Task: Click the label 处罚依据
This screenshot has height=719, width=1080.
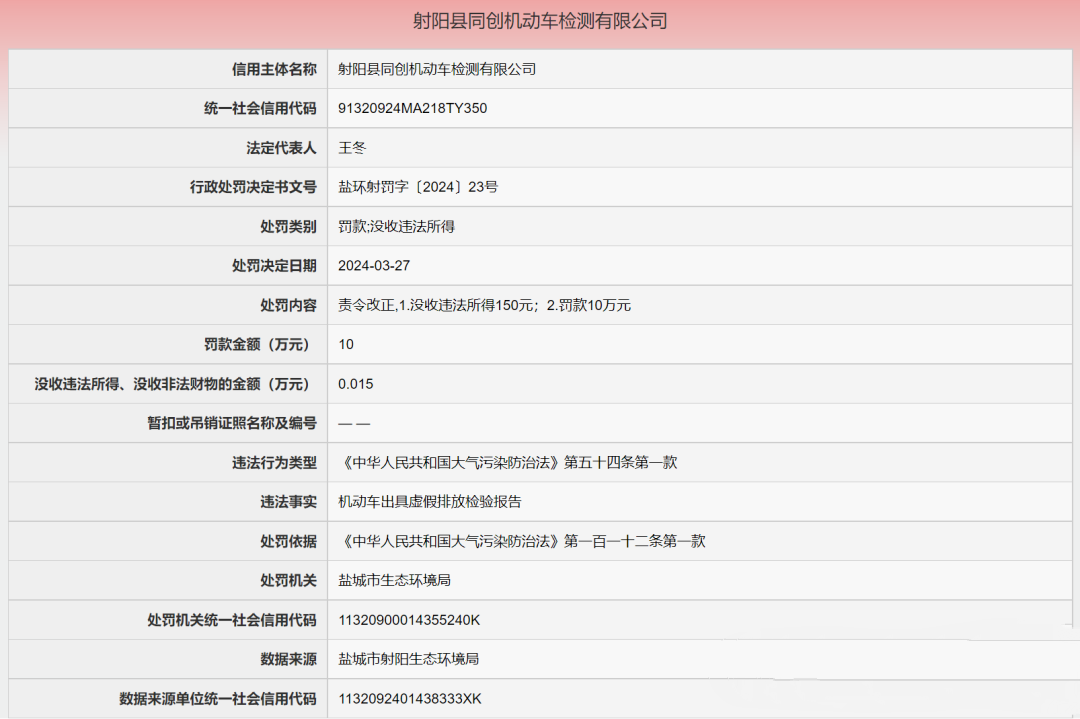Action: 288,541
